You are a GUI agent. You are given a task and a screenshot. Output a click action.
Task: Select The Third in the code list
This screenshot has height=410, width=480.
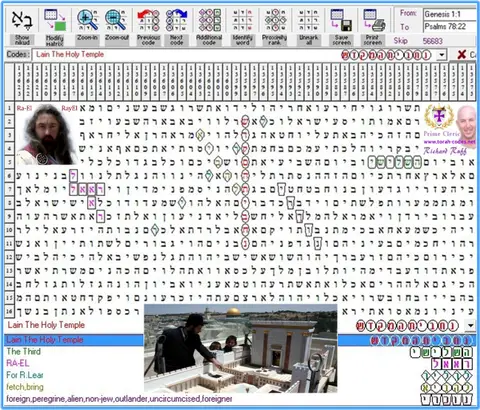click(24, 351)
